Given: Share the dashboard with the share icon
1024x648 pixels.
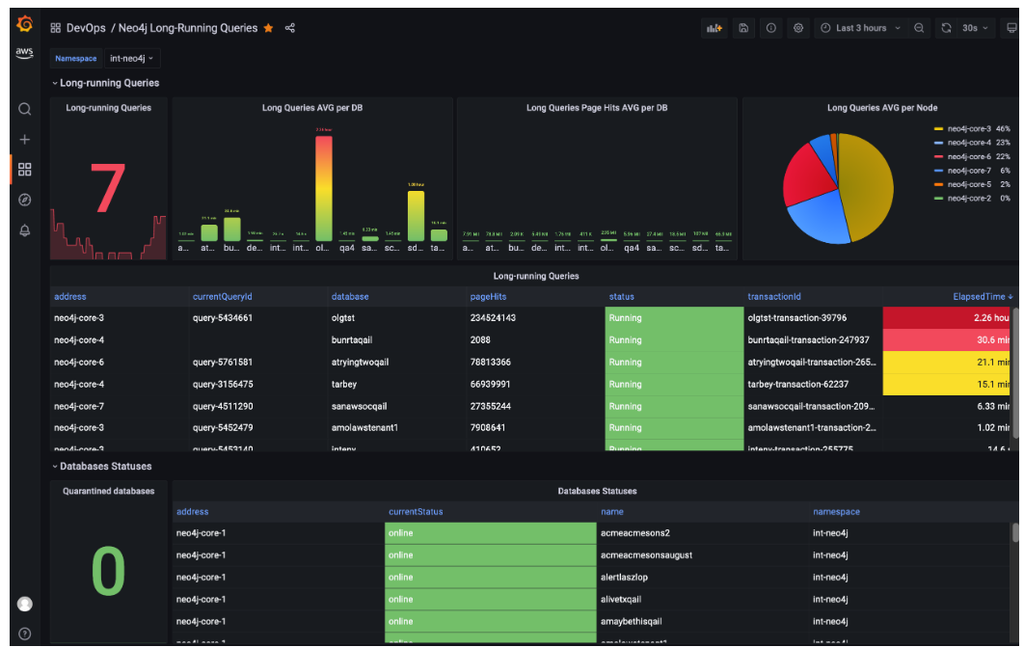Looking at the screenshot, I should (x=290, y=28).
